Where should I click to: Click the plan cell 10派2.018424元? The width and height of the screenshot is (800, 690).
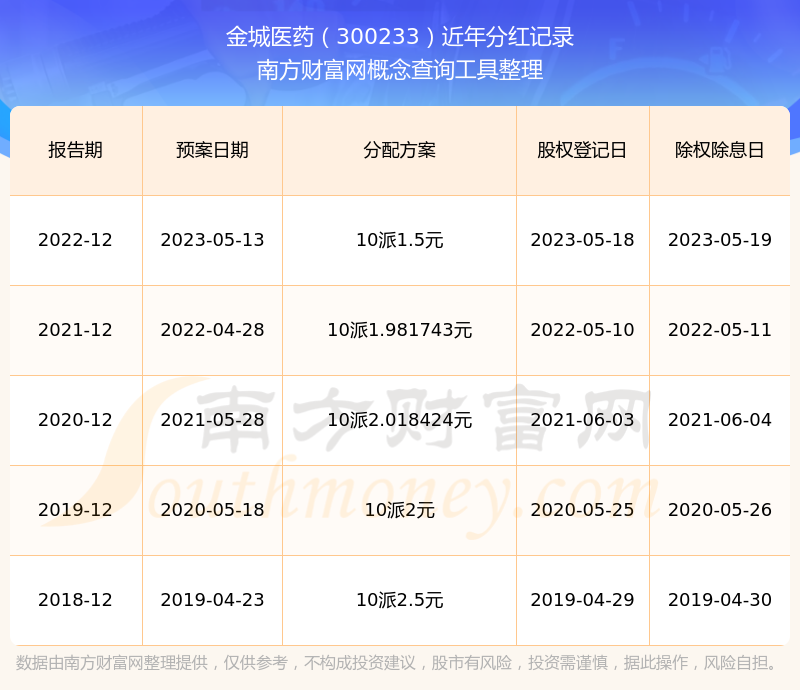[399, 420]
